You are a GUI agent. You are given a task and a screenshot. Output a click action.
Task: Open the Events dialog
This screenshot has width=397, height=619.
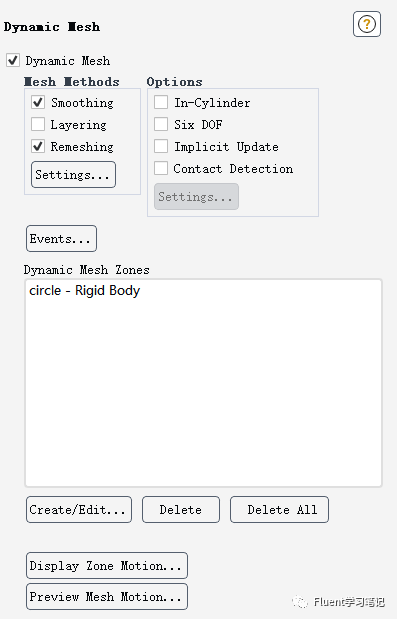coord(62,238)
